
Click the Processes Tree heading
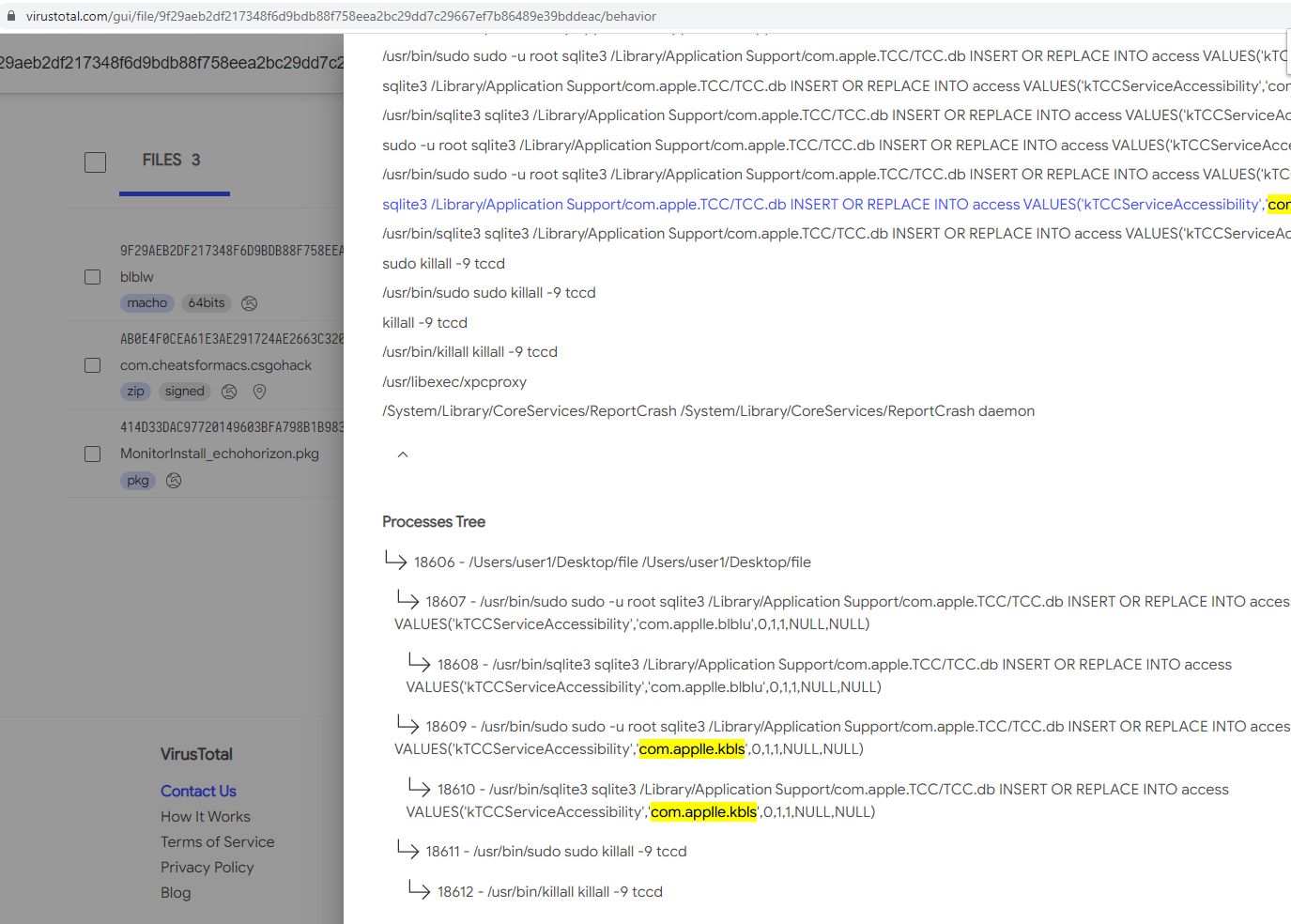(434, 522)
